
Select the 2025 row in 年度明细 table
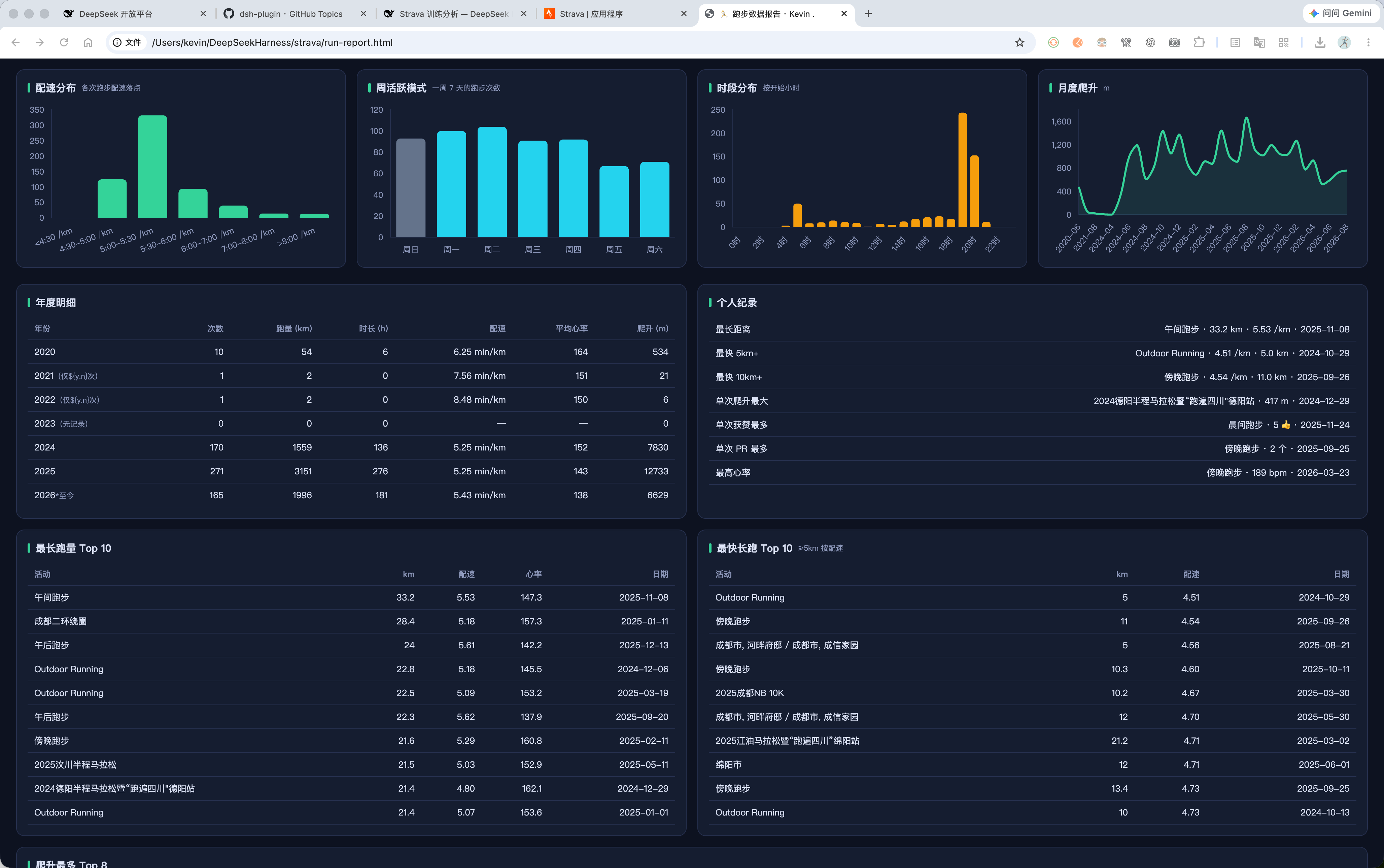[x=351, y=471]
